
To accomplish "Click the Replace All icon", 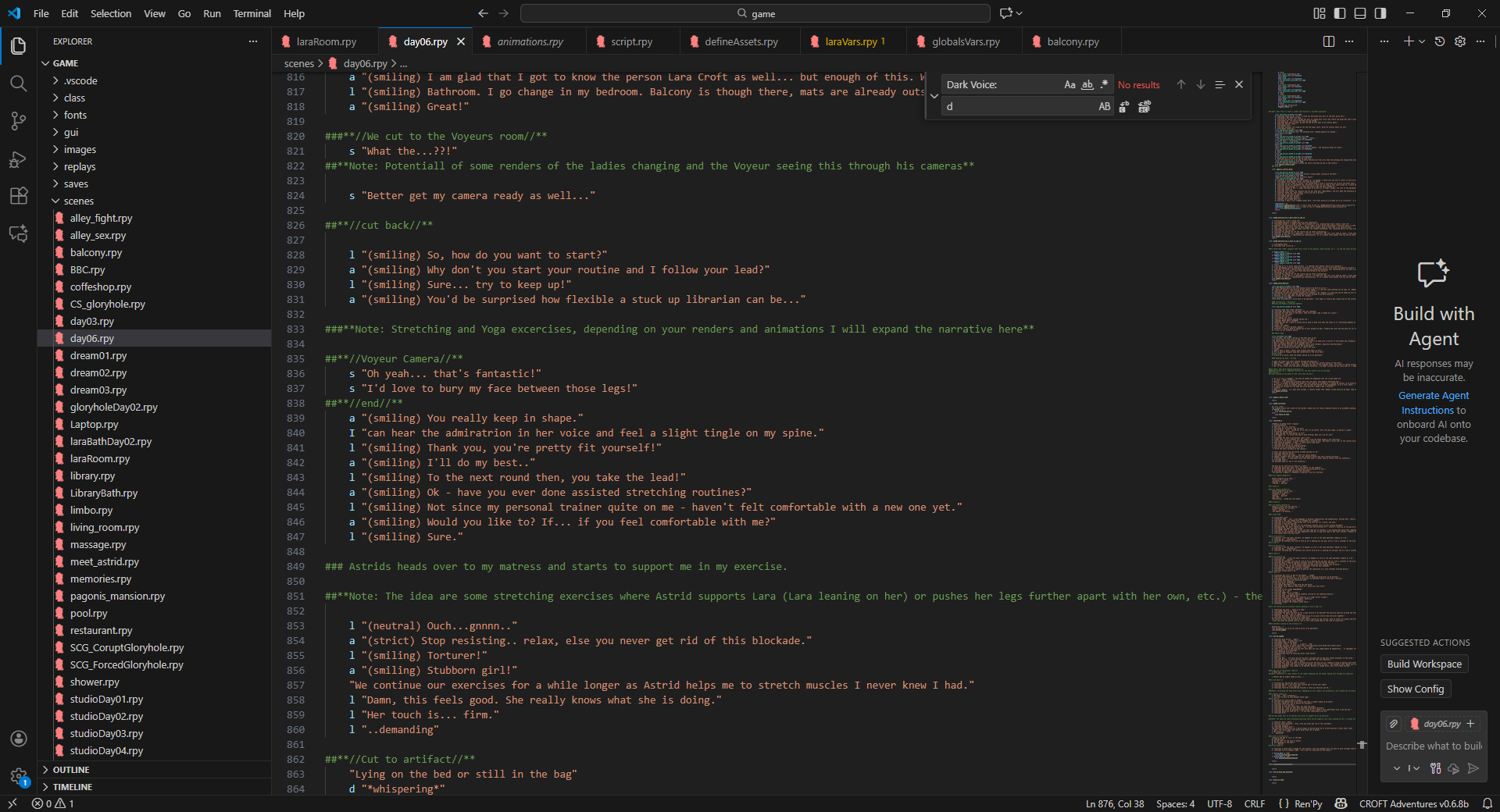I will coord(1145,107).
